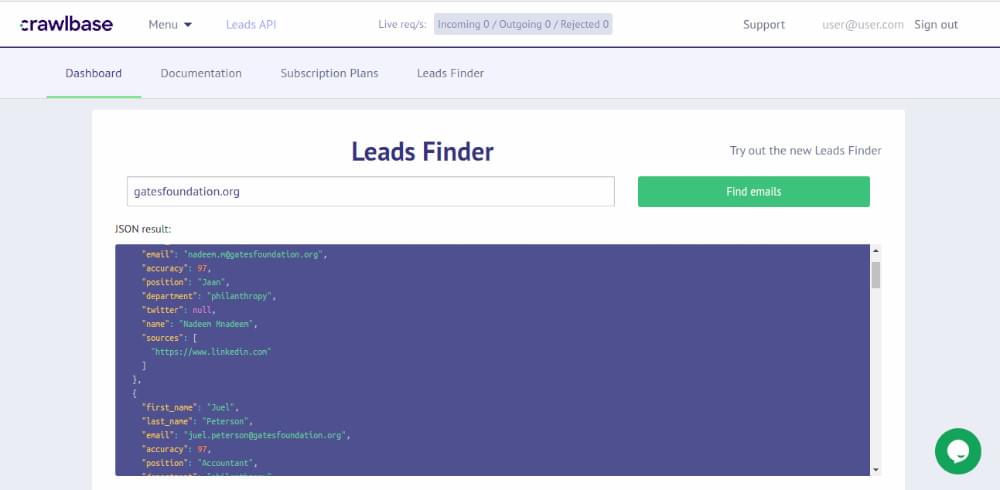Click the Find emails button
1000x490 pixels.
pos(753,191)
